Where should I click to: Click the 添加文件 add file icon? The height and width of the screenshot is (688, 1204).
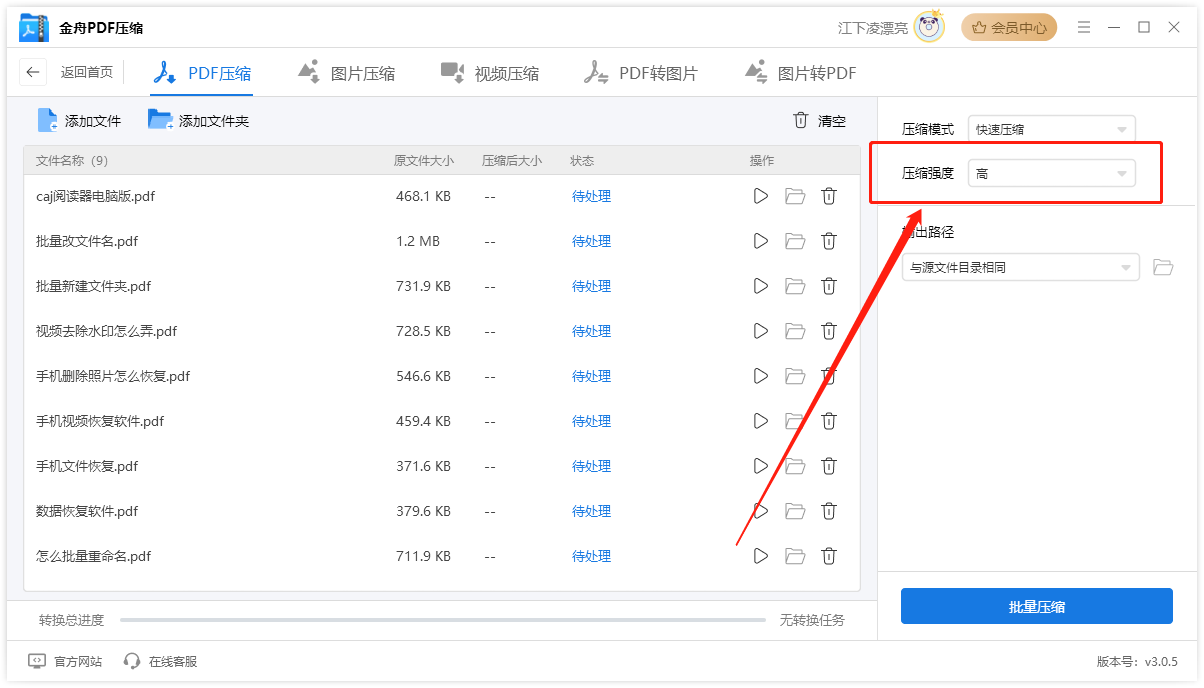pos(46,120)
